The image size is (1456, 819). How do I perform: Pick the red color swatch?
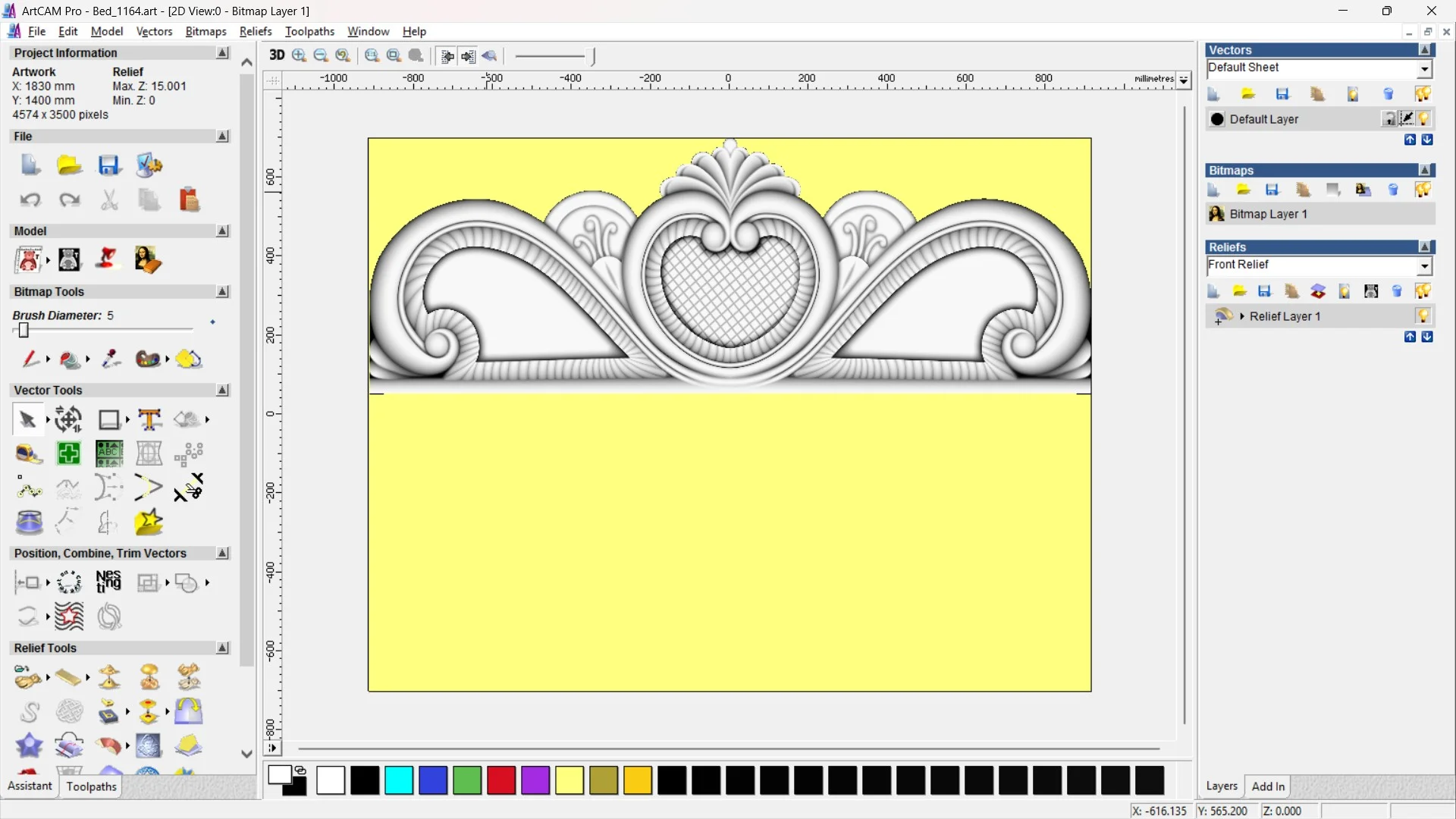[x=500, y=780]
